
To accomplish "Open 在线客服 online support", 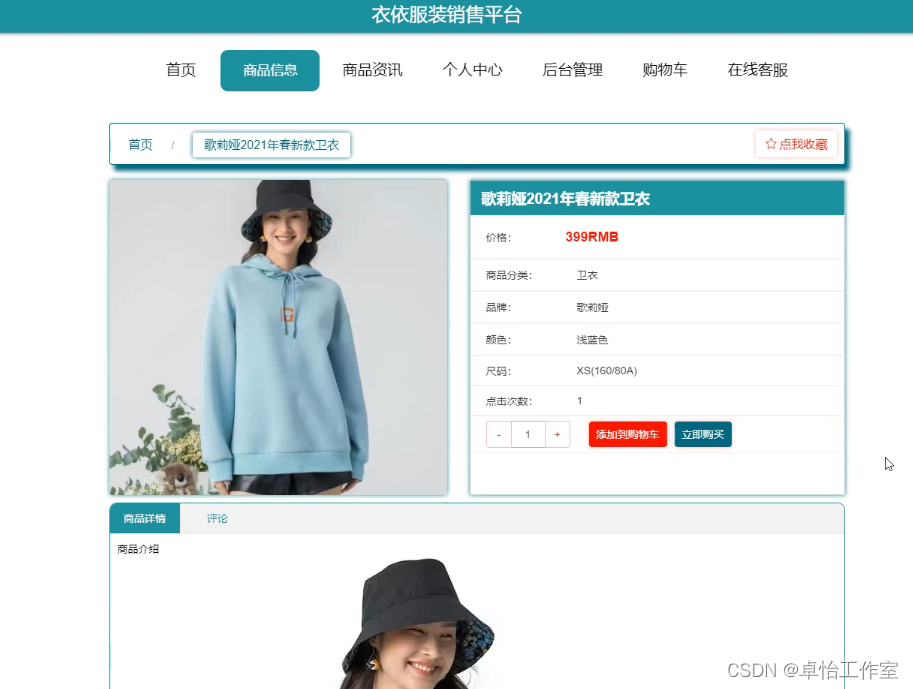I will pos(758,70).
